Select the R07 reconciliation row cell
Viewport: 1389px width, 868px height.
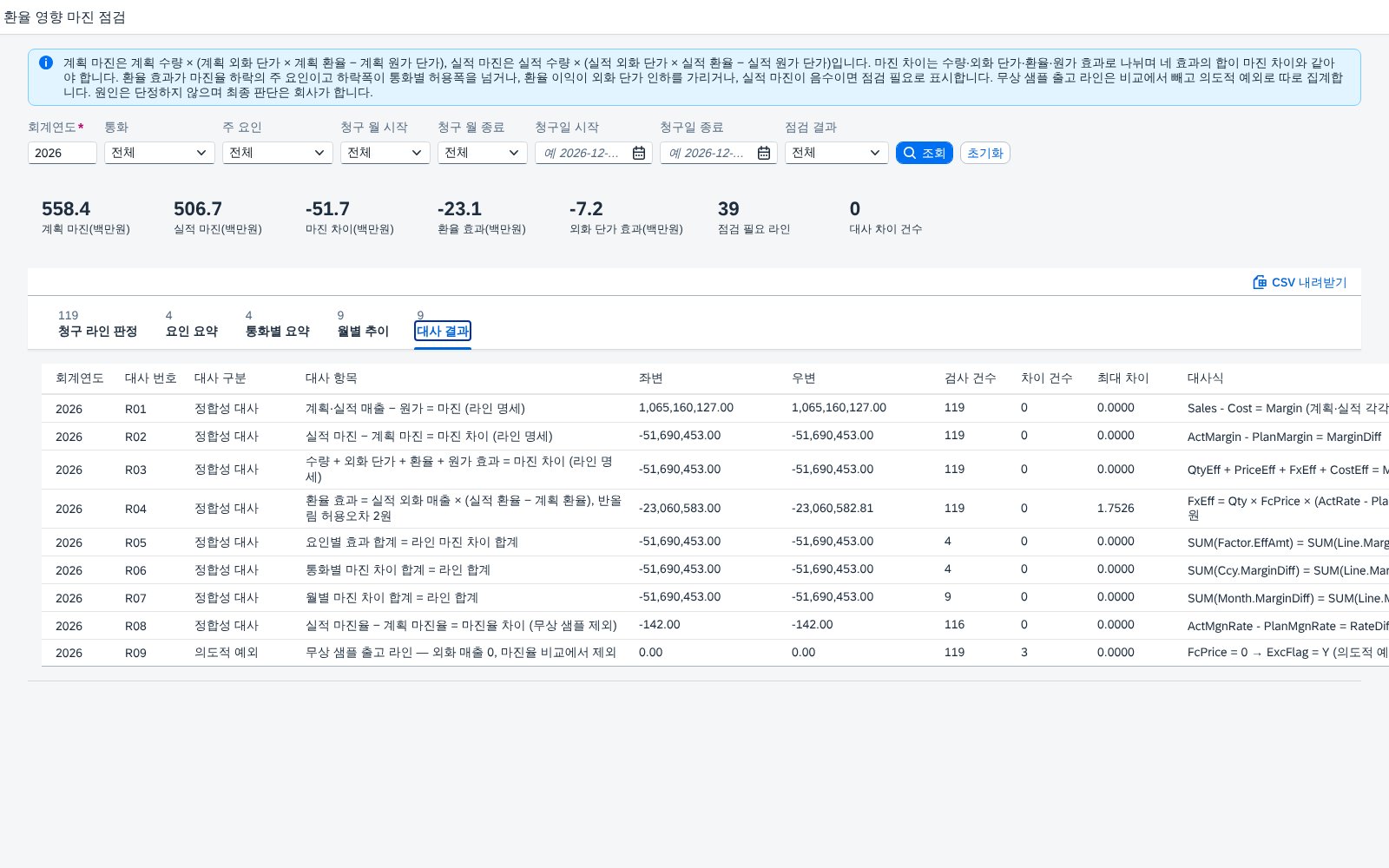pos(135,598)
